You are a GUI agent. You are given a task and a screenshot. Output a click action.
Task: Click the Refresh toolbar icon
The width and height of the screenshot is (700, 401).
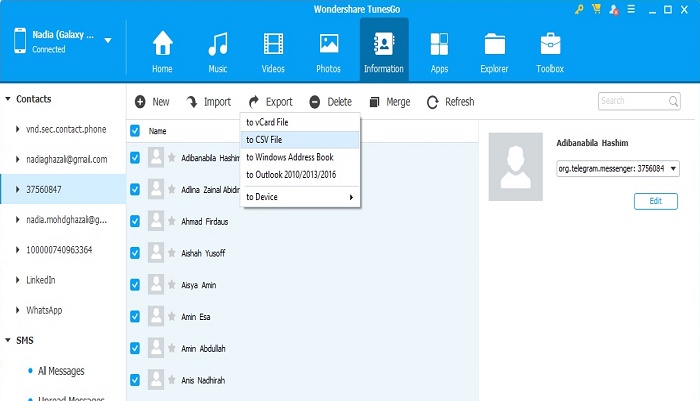[x=433, y=102]
